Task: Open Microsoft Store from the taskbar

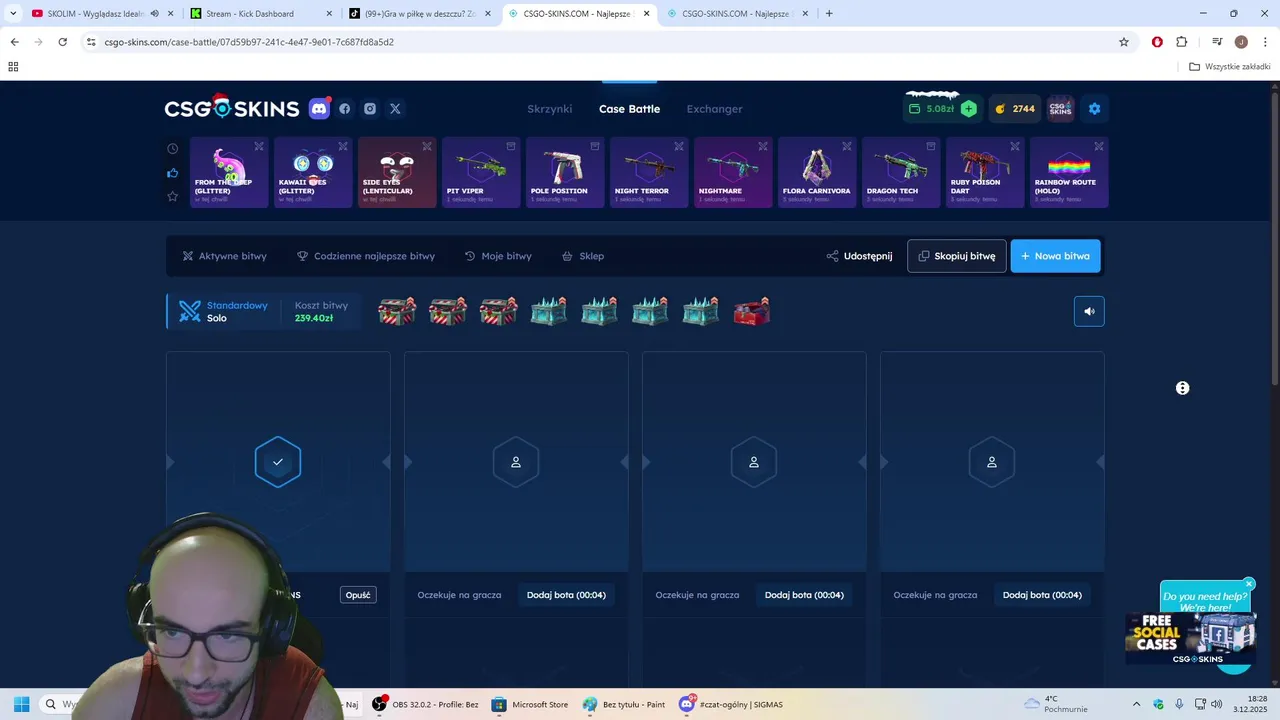Action: [x=529, y=704]
